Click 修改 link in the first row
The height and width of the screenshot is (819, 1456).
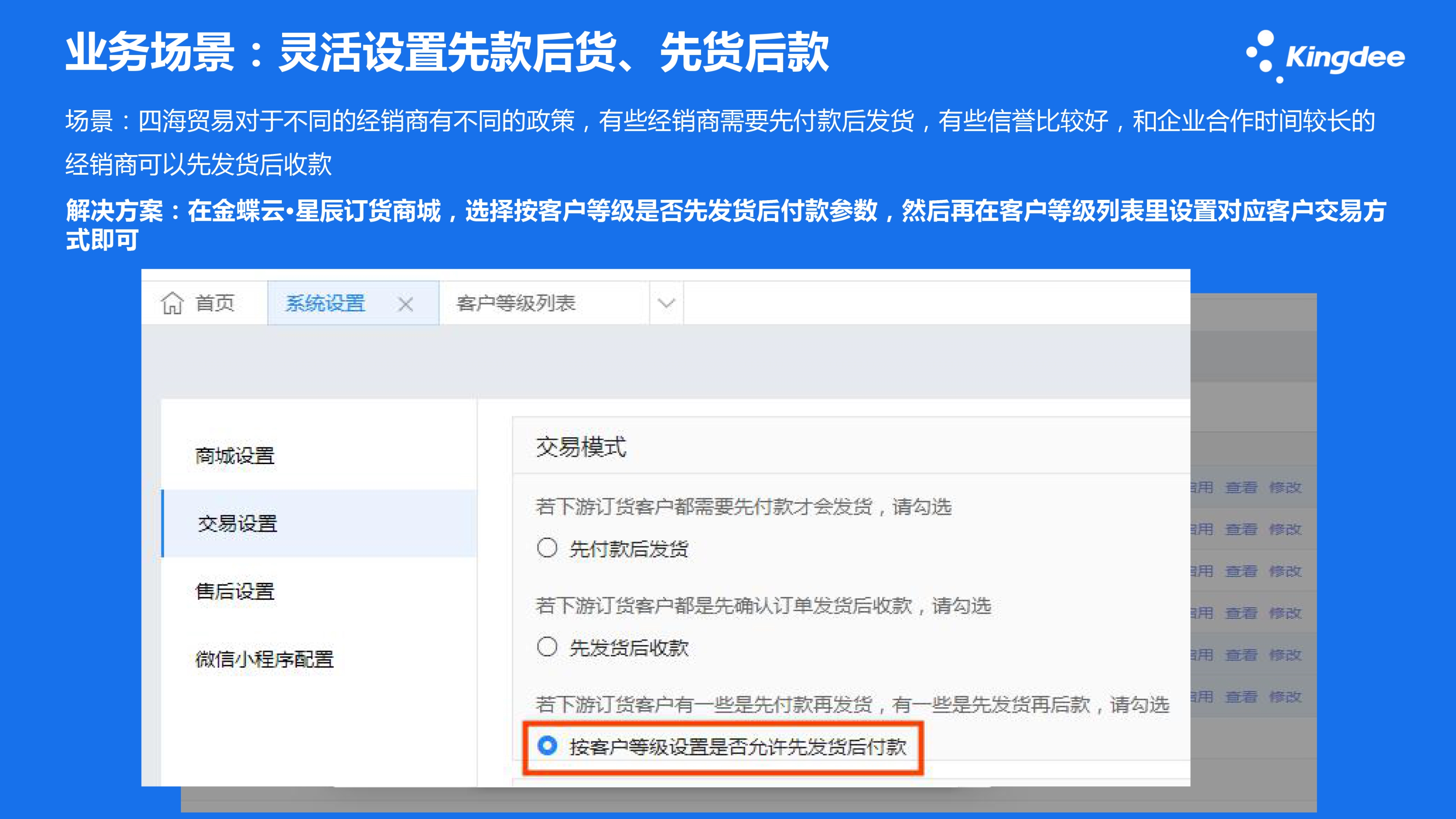coord(1285,487)
